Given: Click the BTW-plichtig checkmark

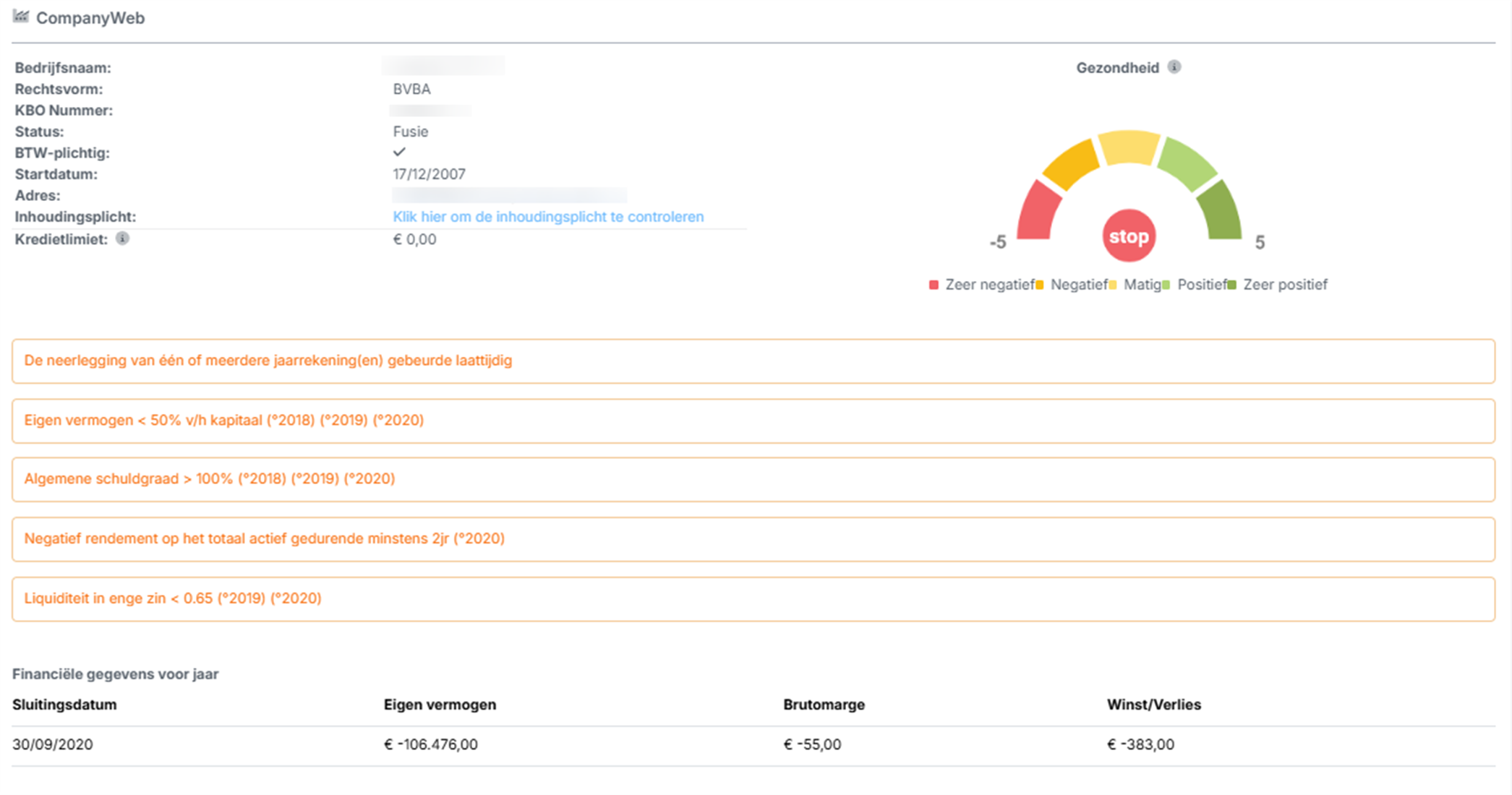Looking at the screenshot, I should coord(399,152).
